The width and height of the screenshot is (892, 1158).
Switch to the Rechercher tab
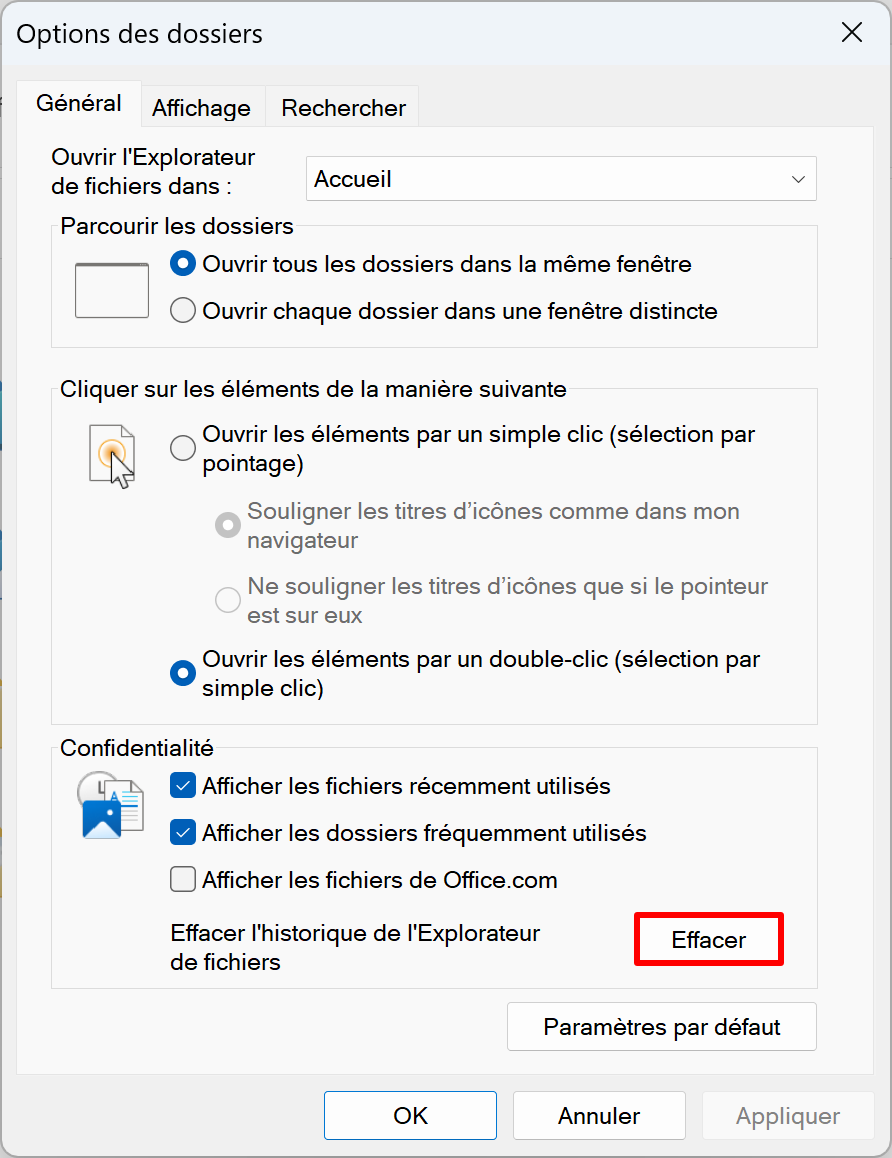[343, 108]
